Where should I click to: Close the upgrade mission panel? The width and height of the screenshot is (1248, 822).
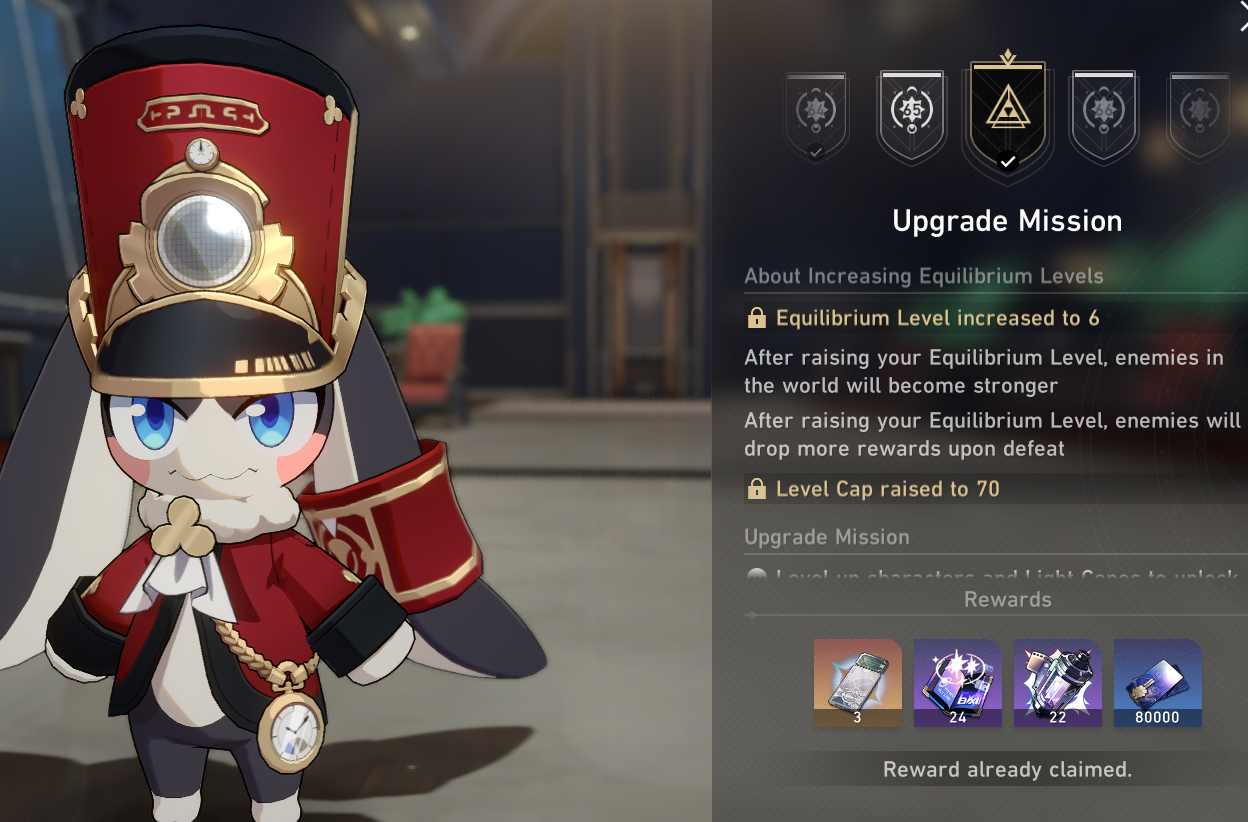click(x=1243, y=14)
